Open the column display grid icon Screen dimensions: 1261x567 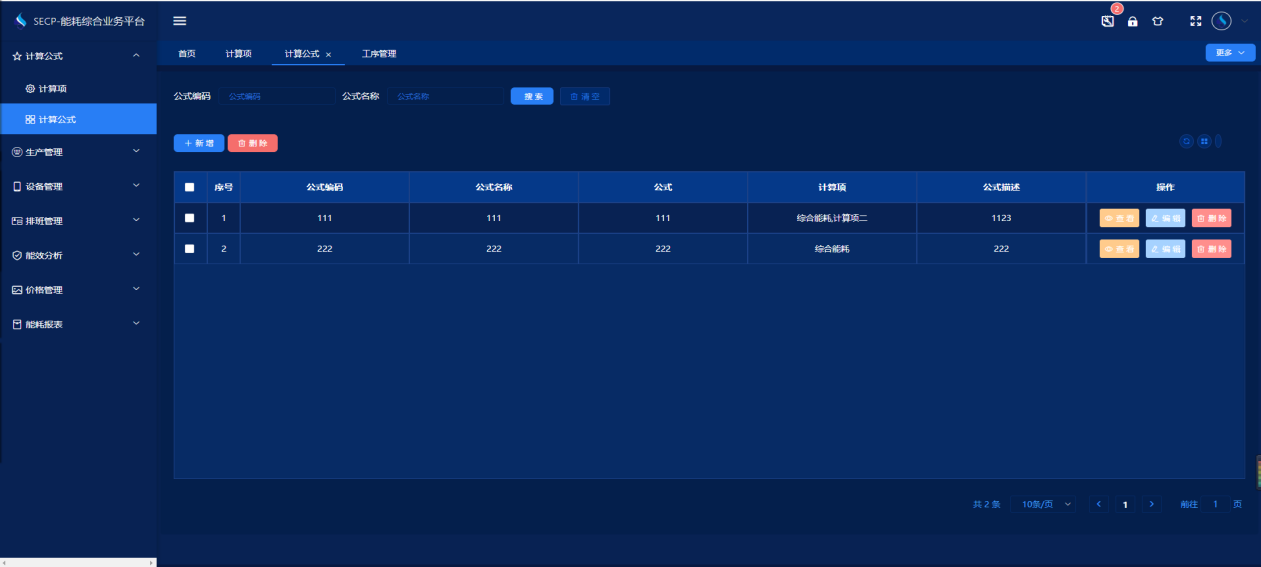(x=1204, y=142)
